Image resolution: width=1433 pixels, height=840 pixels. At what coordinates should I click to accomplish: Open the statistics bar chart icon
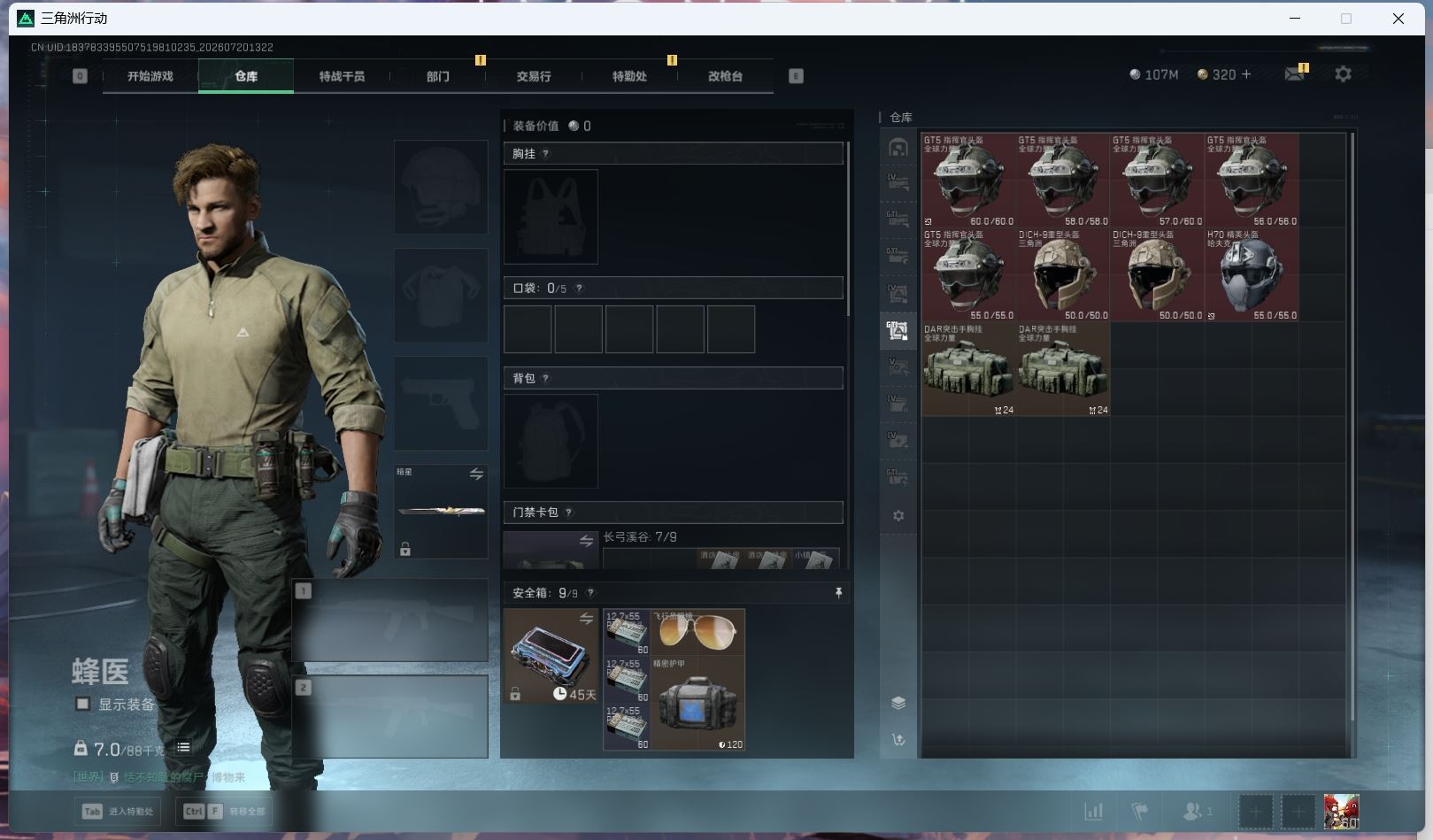pyautogui.click(x=1094, y=811)
